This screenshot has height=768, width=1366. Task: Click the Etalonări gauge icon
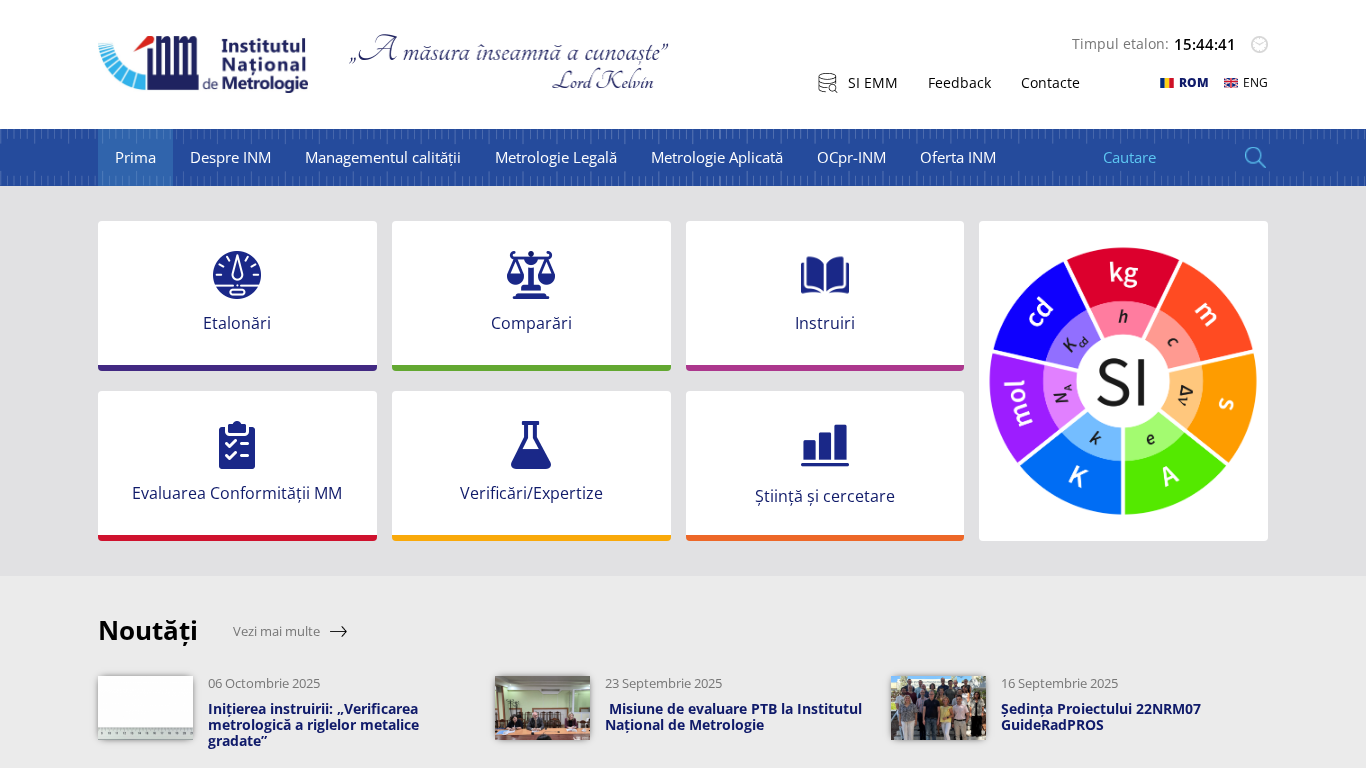[x=237, y=275]
